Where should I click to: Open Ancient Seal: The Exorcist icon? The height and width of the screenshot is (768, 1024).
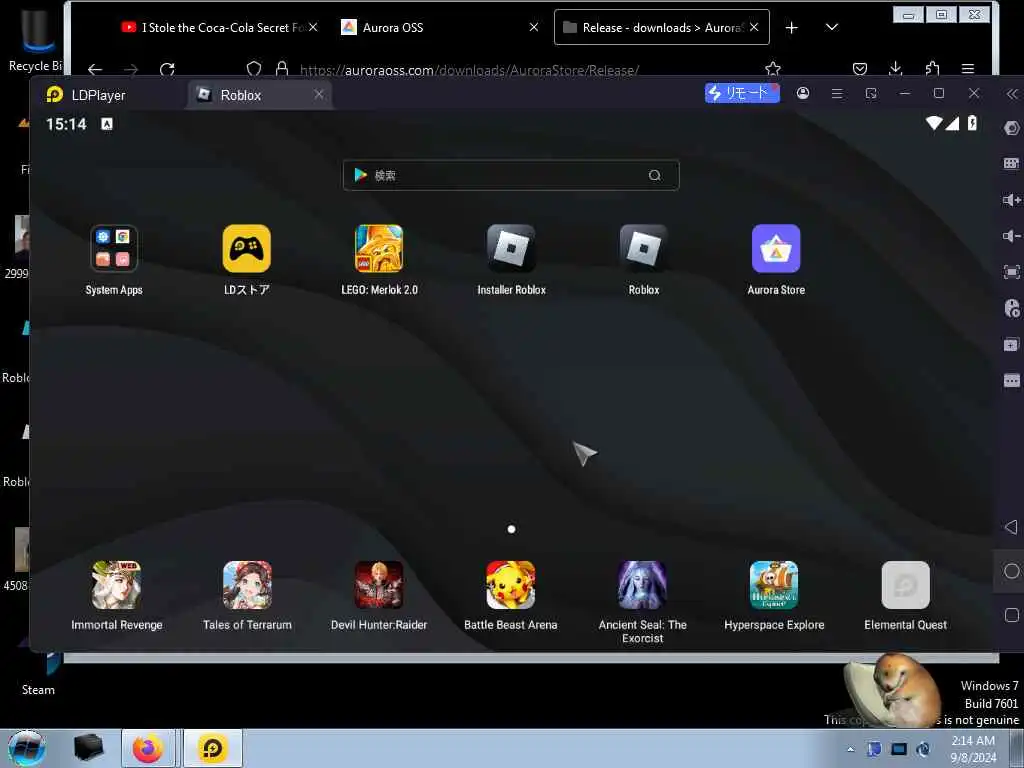(643, 585)
